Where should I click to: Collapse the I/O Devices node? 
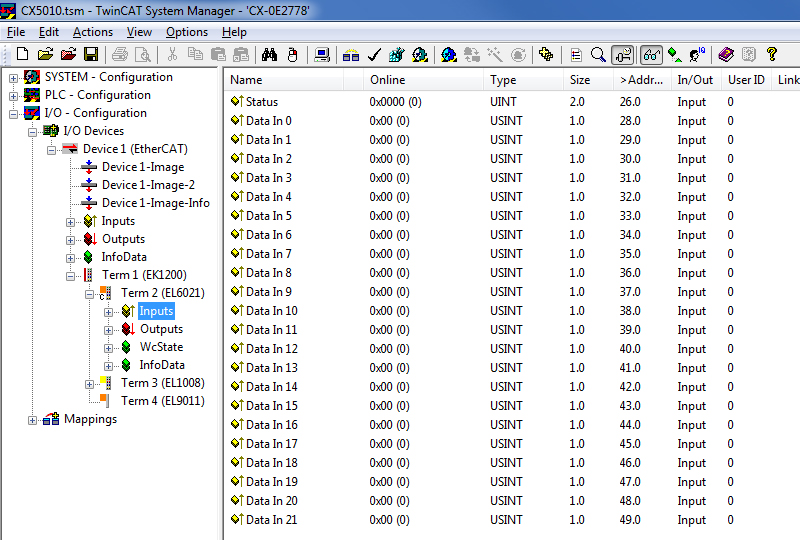pyautogui.click(x=32, y=132)
